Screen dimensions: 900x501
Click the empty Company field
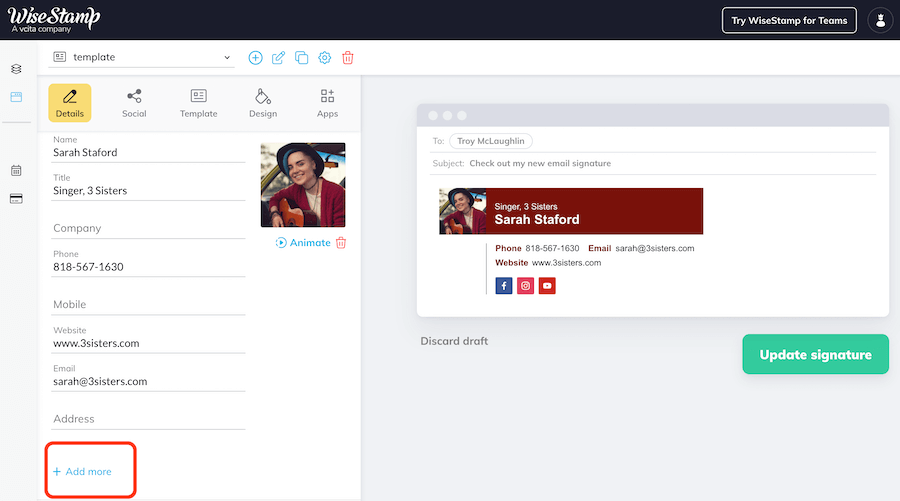148,228
